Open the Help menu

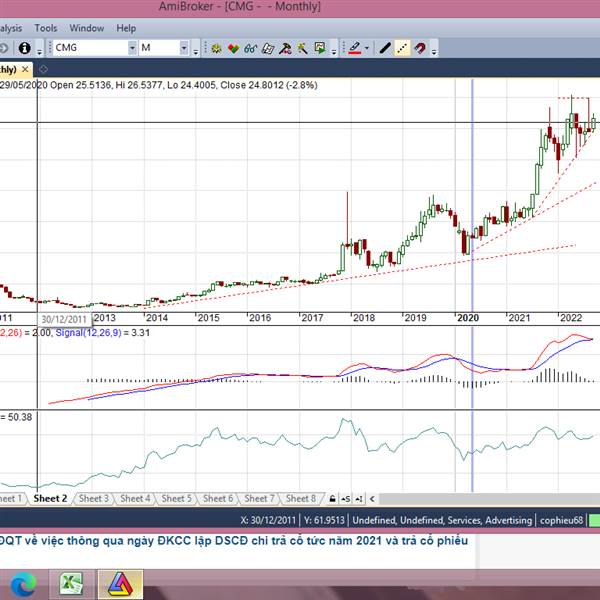point(126,28)
